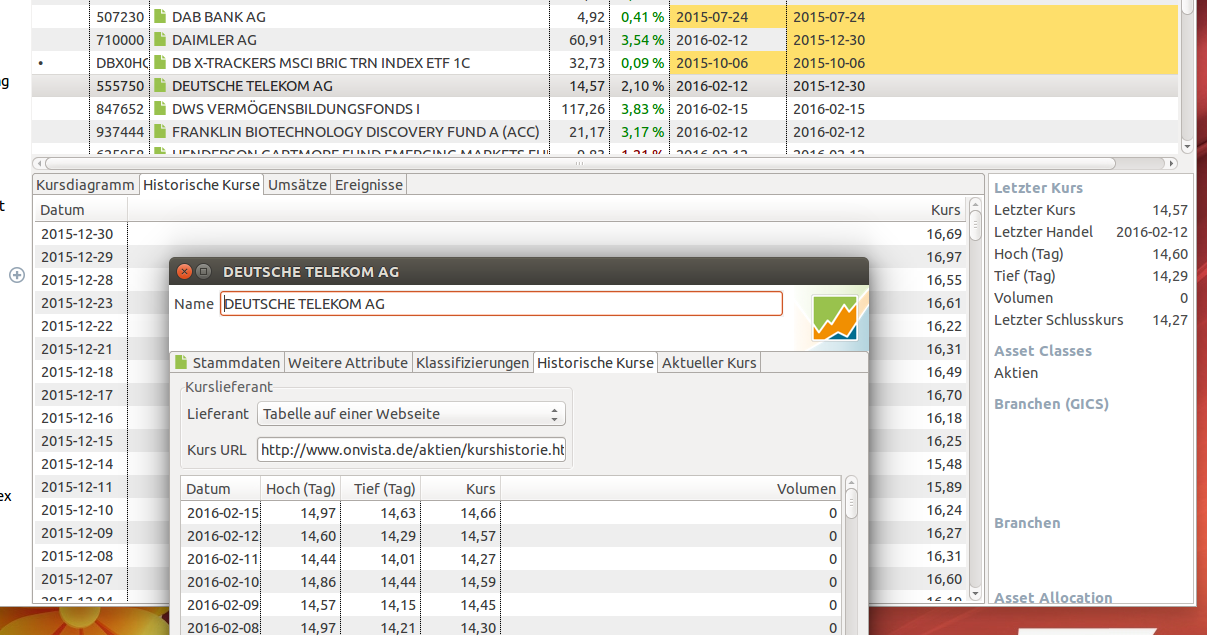The width and height of the screenshot is (1207, 635).
Task: Select the dialog's Historische Kurse tab
Action: tap(595, 362)
